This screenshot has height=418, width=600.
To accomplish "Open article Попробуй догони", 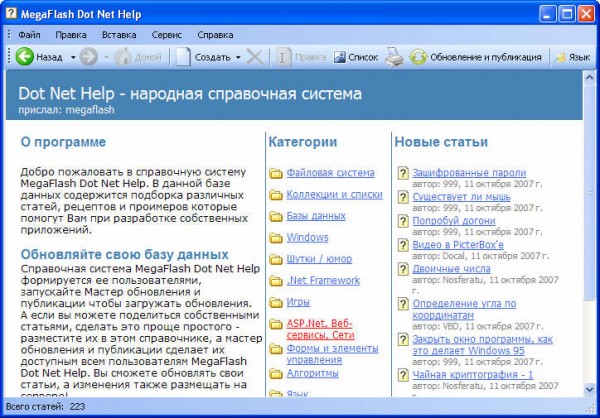I will point(454,221).
